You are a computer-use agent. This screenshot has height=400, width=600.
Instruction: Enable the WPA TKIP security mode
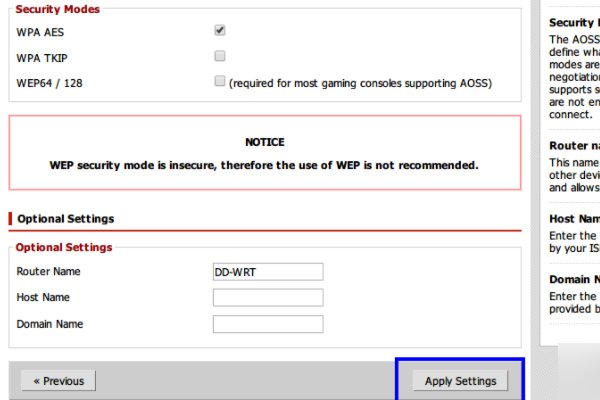(x=220, y=56)
